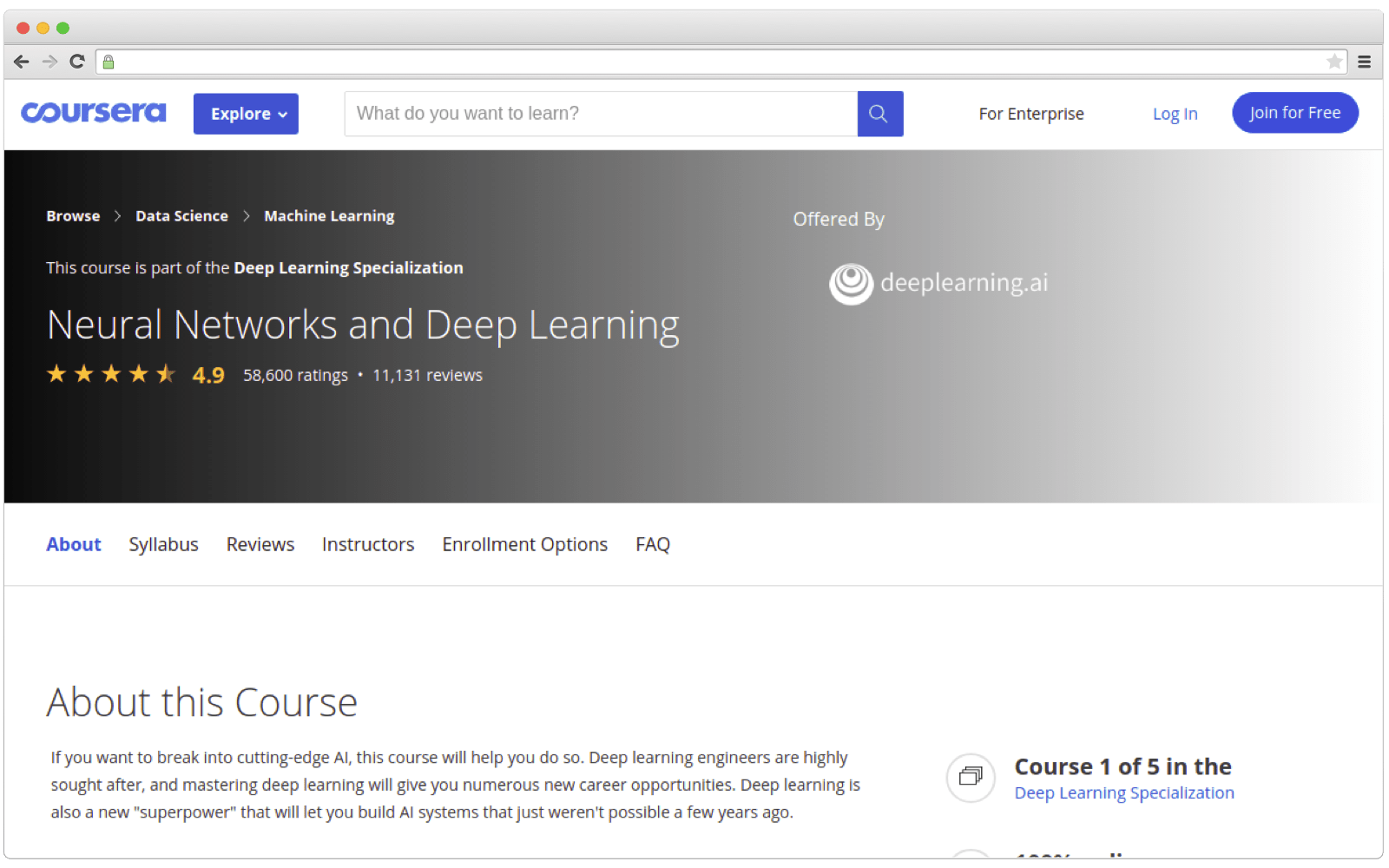
Task: Bookmark page with star icon
Action: [1334, 62]
